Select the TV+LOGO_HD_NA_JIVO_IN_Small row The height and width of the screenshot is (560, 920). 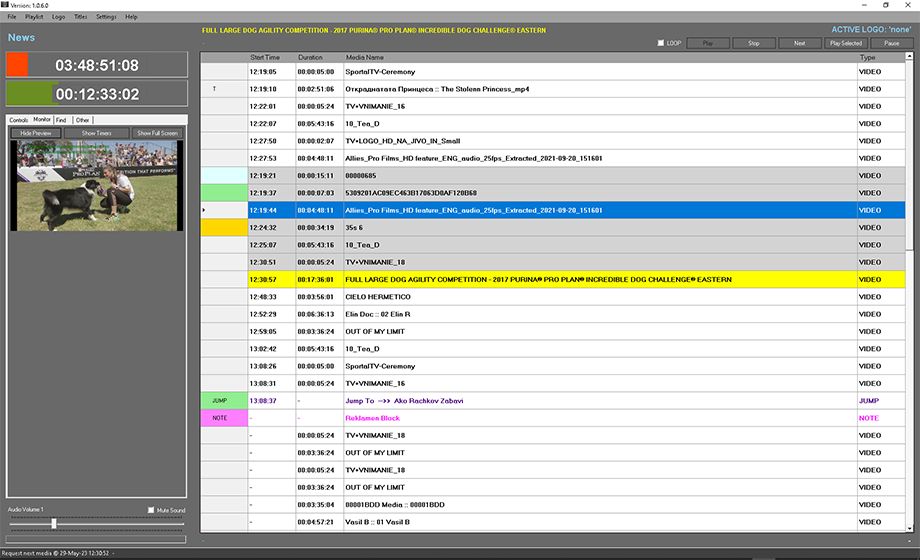click(553, 141)
